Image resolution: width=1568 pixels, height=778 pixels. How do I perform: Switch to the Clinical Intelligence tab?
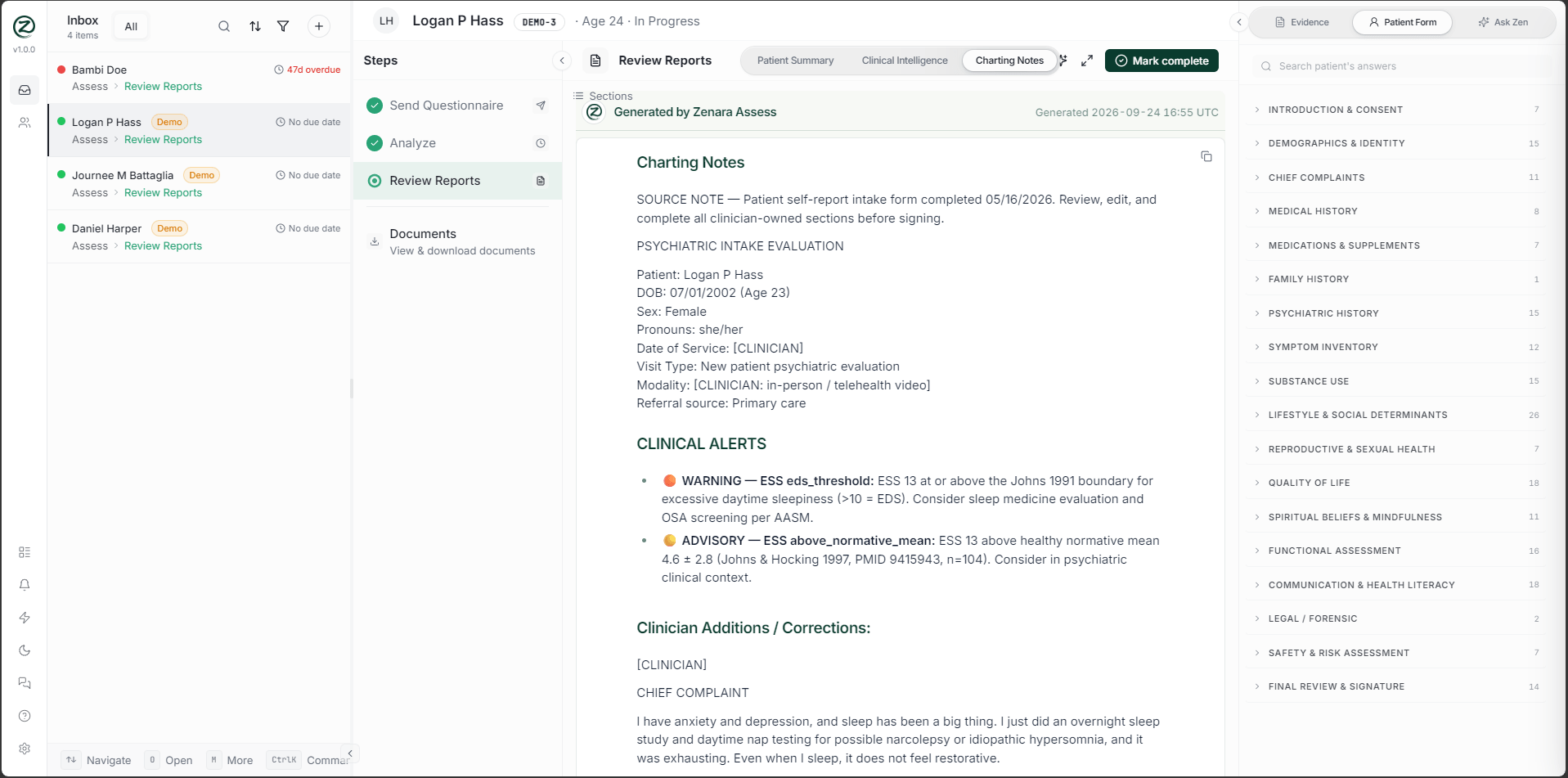coord(905,61)
